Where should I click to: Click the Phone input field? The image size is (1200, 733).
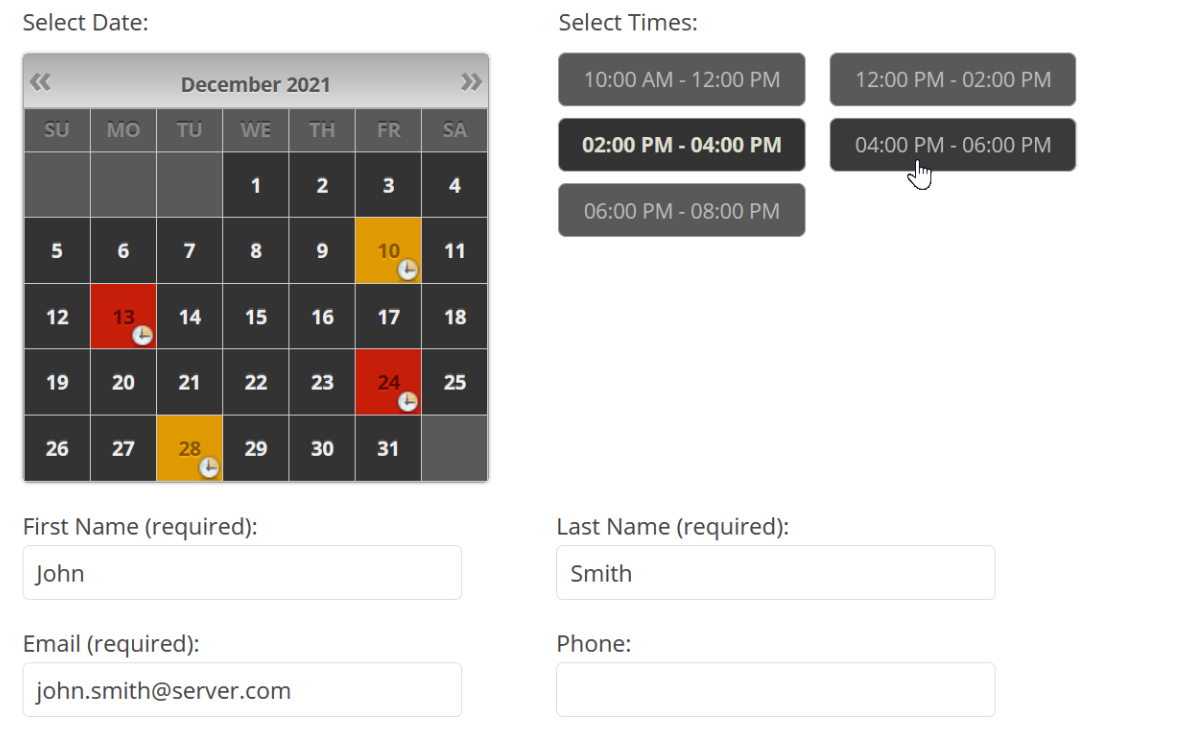coord(775,689)
